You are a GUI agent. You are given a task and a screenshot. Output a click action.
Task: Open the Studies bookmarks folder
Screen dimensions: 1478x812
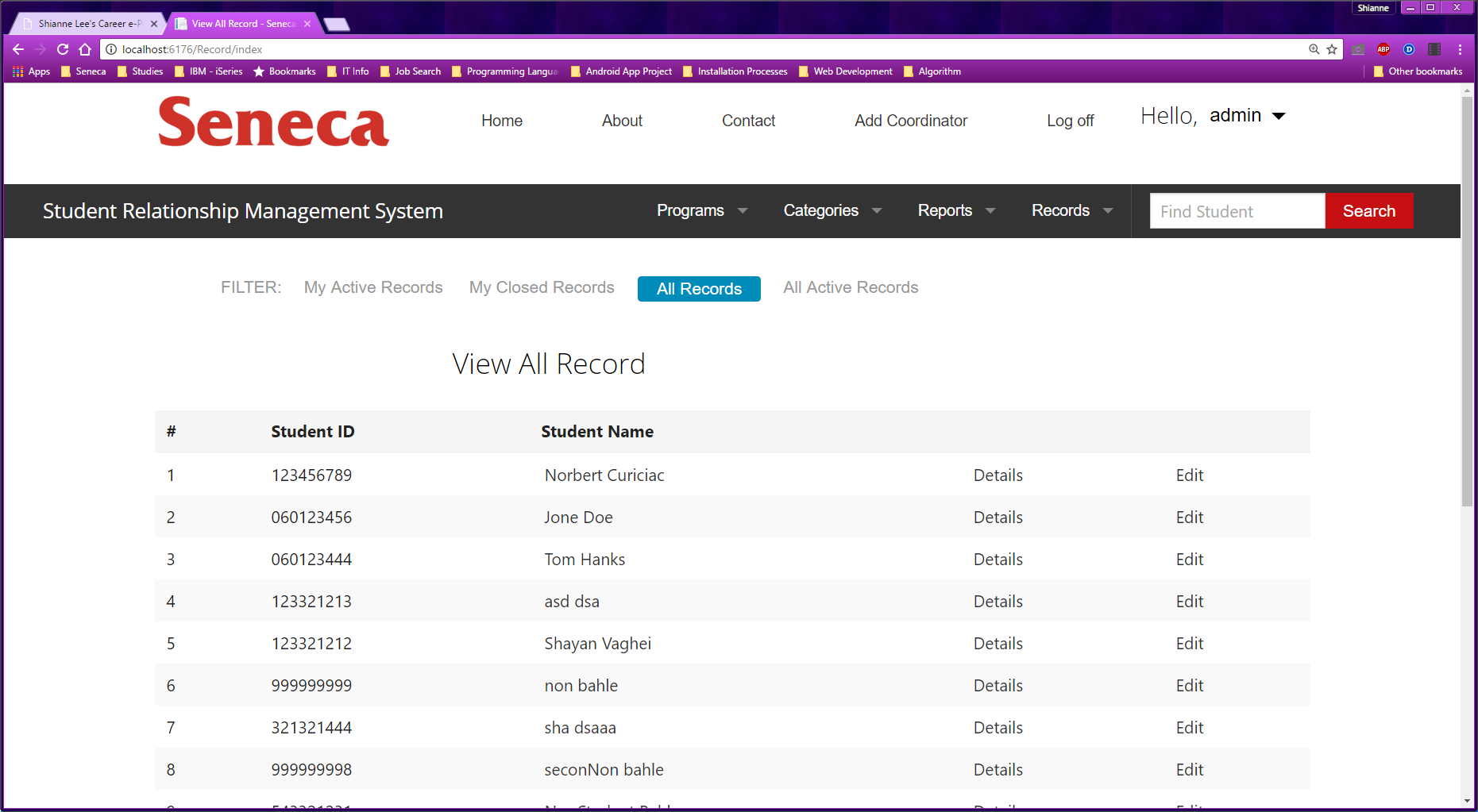(x=140, y=71)
